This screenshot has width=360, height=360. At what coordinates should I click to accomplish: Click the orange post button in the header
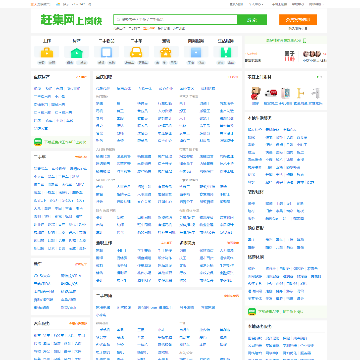pyautogui.click(x=298, y=19)
